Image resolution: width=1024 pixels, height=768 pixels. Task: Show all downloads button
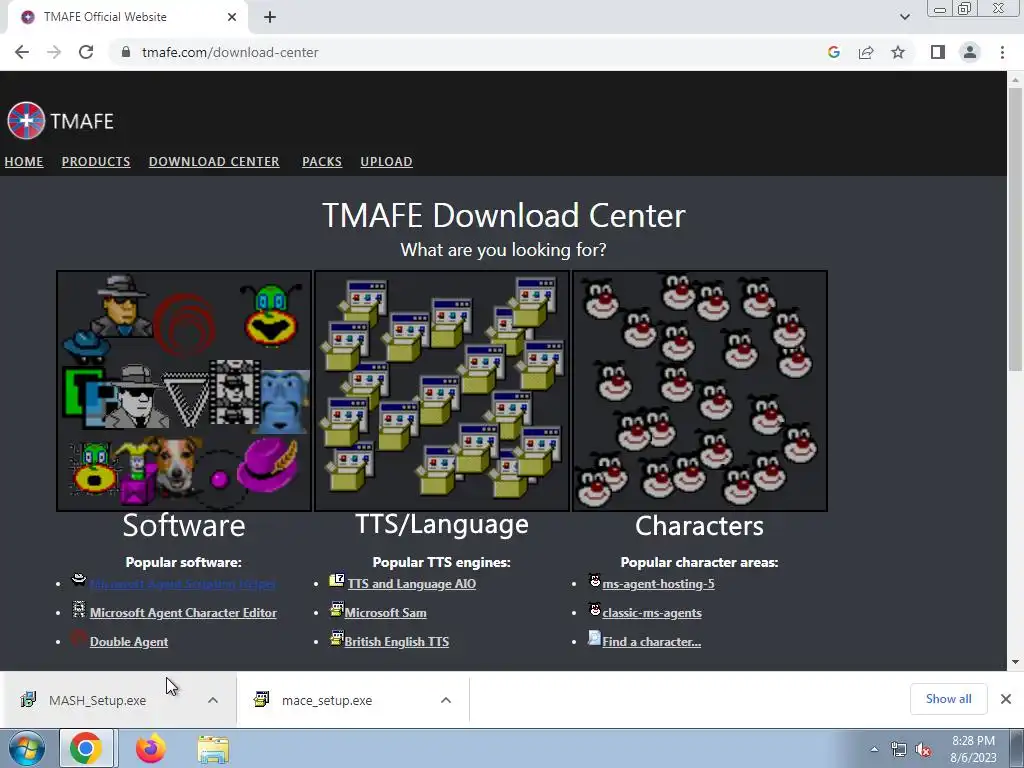point(948,699)
